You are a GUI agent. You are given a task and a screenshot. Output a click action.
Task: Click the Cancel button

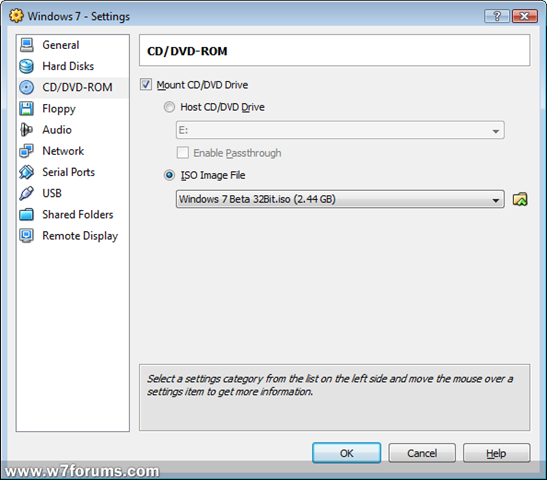pos(422,453)
